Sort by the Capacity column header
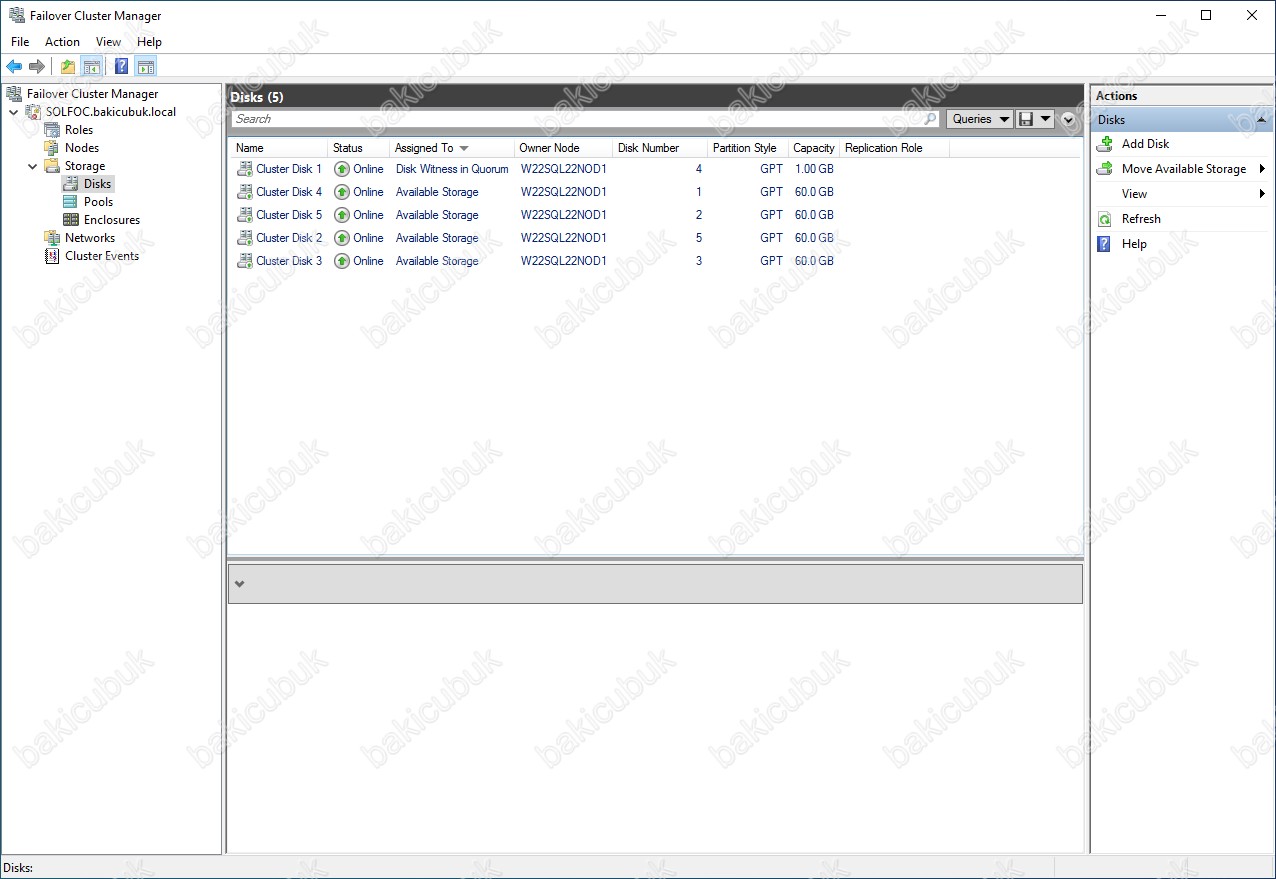 tap(813, 148)
